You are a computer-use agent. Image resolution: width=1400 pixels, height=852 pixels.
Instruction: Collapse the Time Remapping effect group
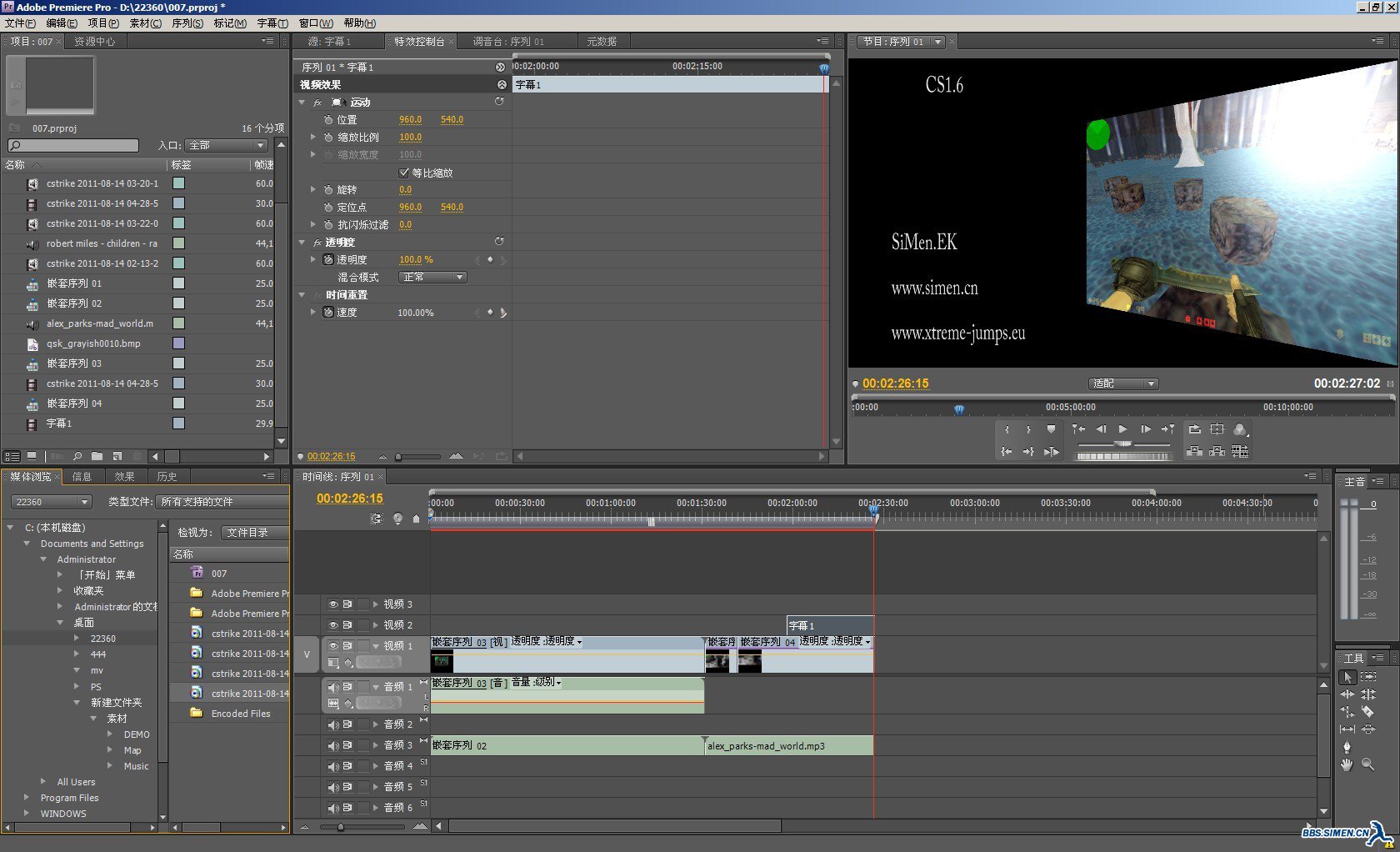pos(302,295)
